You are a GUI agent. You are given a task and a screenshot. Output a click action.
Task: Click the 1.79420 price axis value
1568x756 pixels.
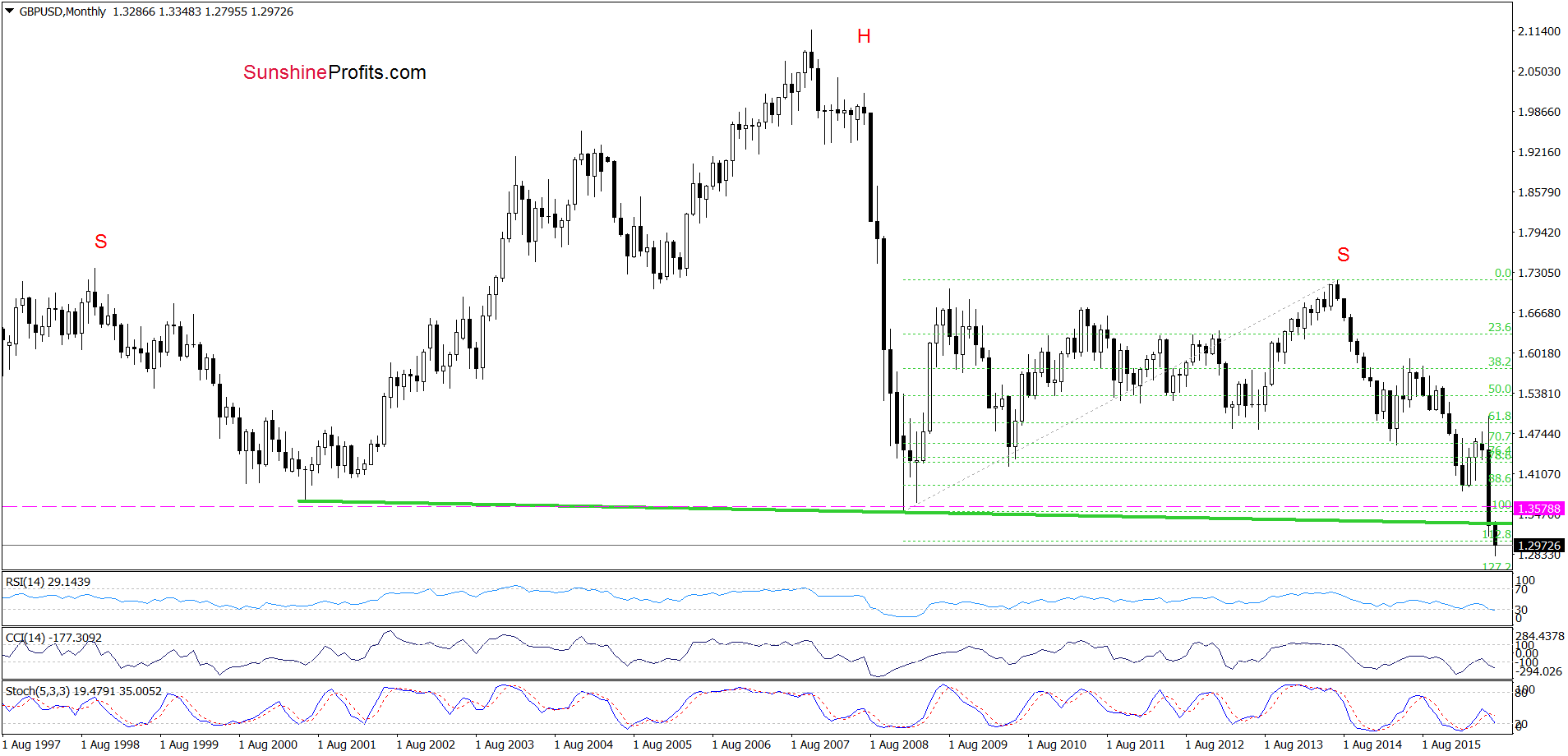tap(1539, 233)
